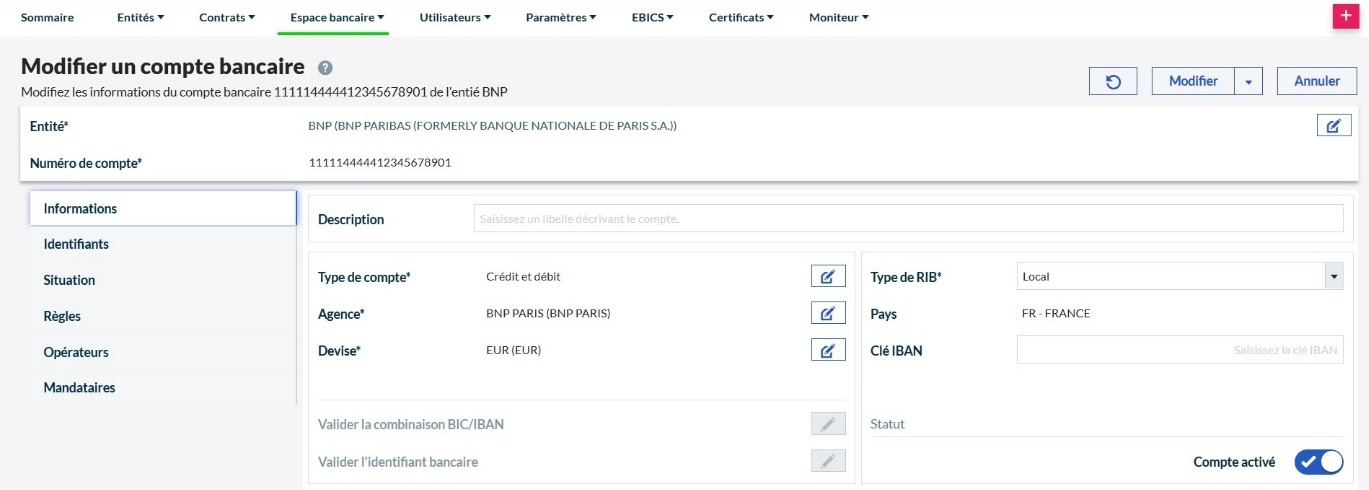Open the Type de RIB dropdown
This screenshot has width=1369, height=490.
click(x=1179, y=277)
